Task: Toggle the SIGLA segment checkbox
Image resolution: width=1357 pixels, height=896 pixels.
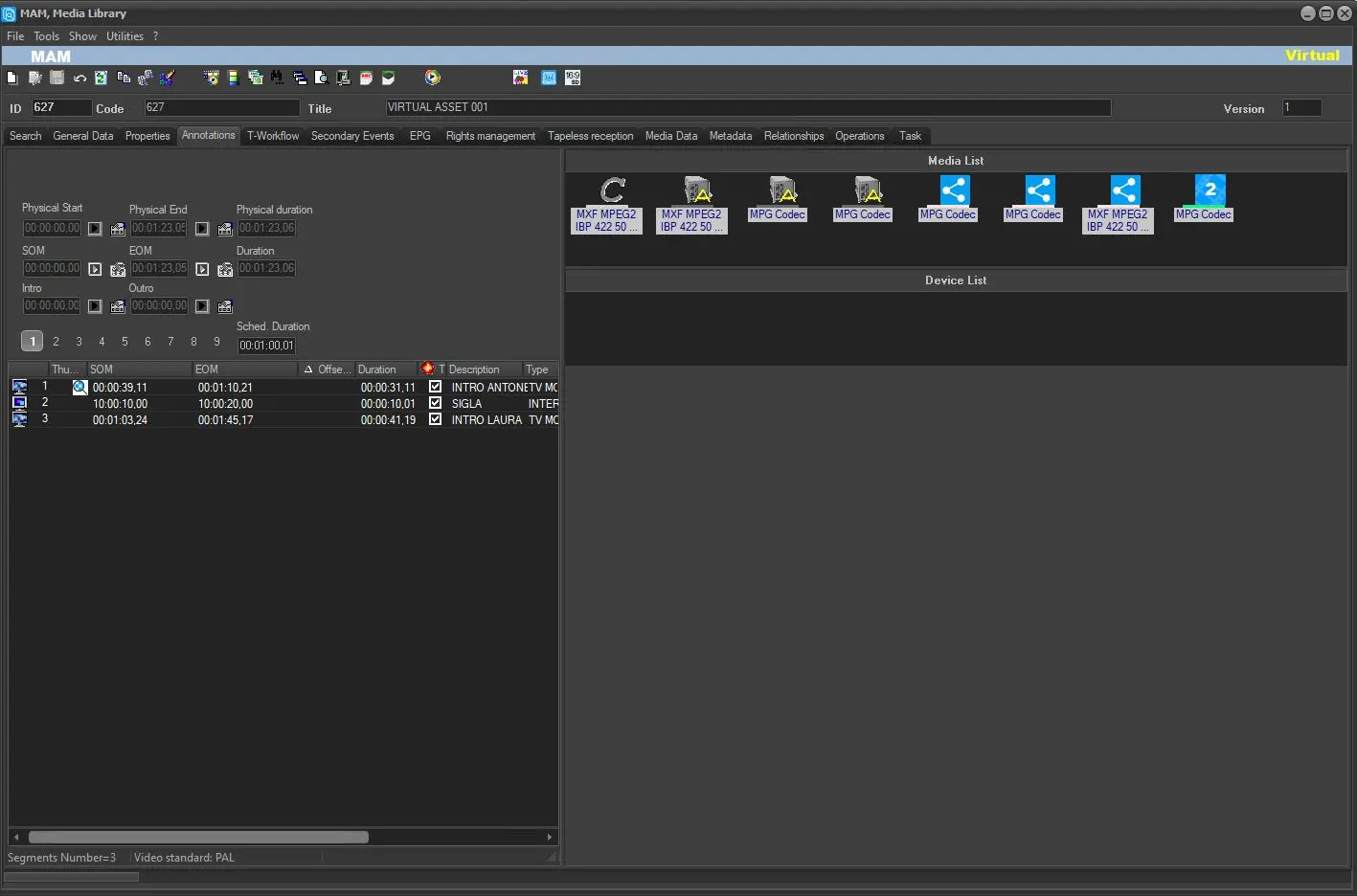Action: coord(435,403)
